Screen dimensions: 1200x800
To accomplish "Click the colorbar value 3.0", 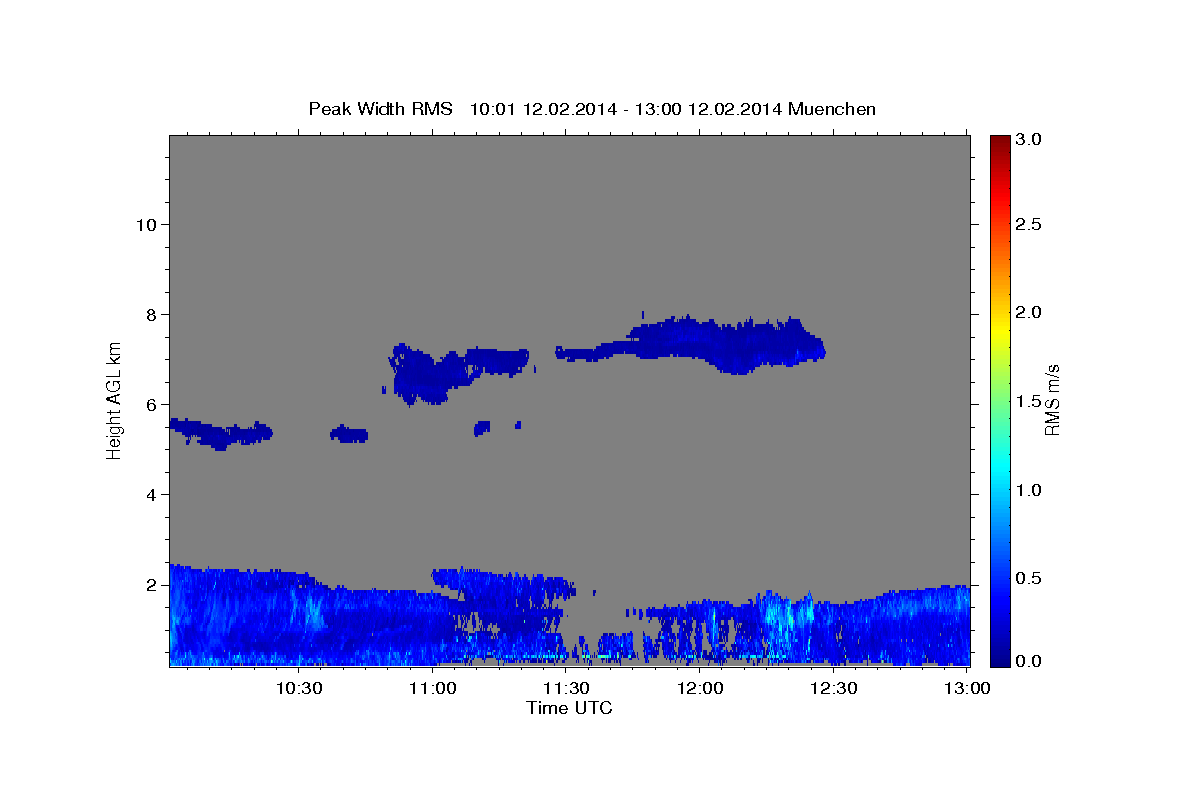I will coord(1030,140).
